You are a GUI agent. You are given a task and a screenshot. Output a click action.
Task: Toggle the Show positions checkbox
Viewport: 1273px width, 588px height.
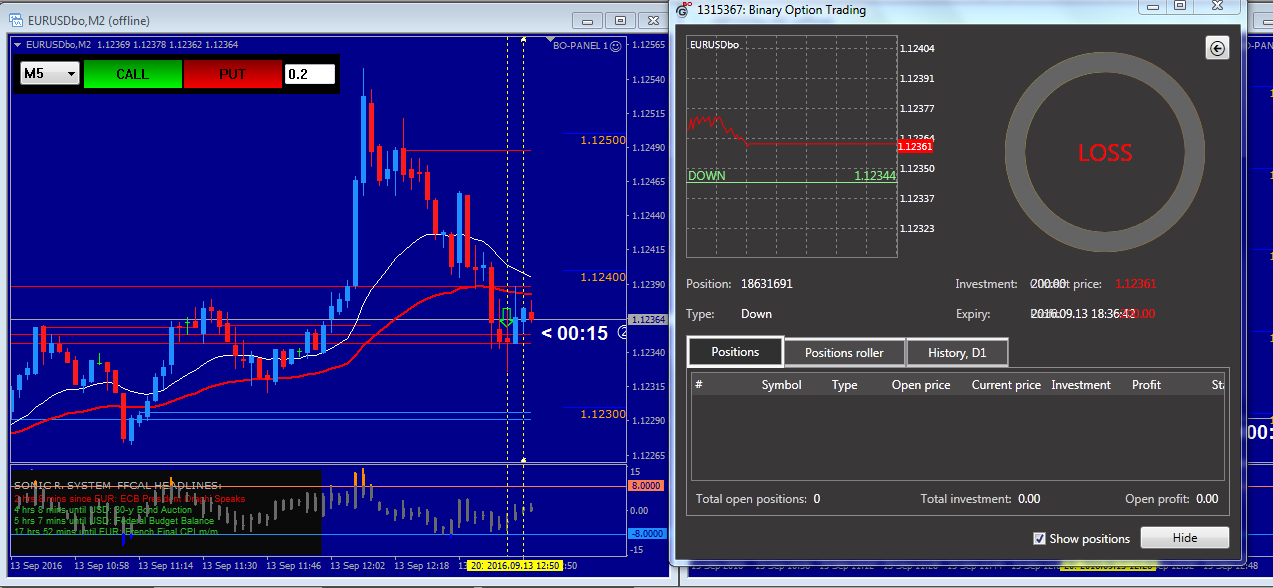1039,538
